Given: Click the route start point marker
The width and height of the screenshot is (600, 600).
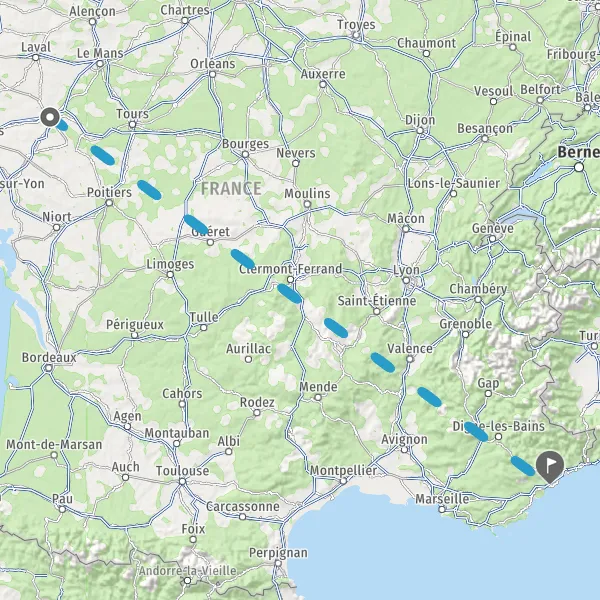Looking at the screenshot, I should [x=50, y=117].
